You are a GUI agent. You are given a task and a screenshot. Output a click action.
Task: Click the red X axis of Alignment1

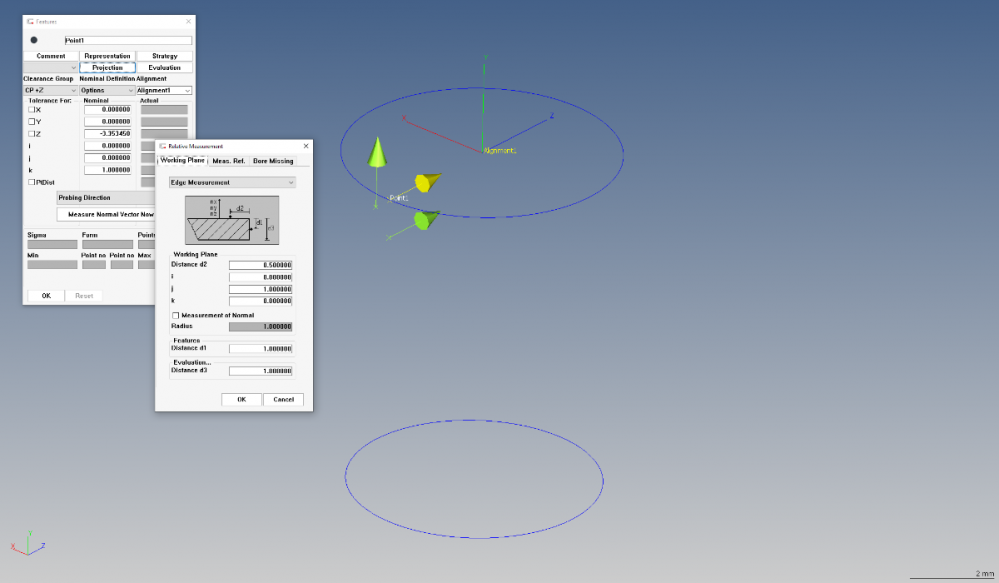443,136
